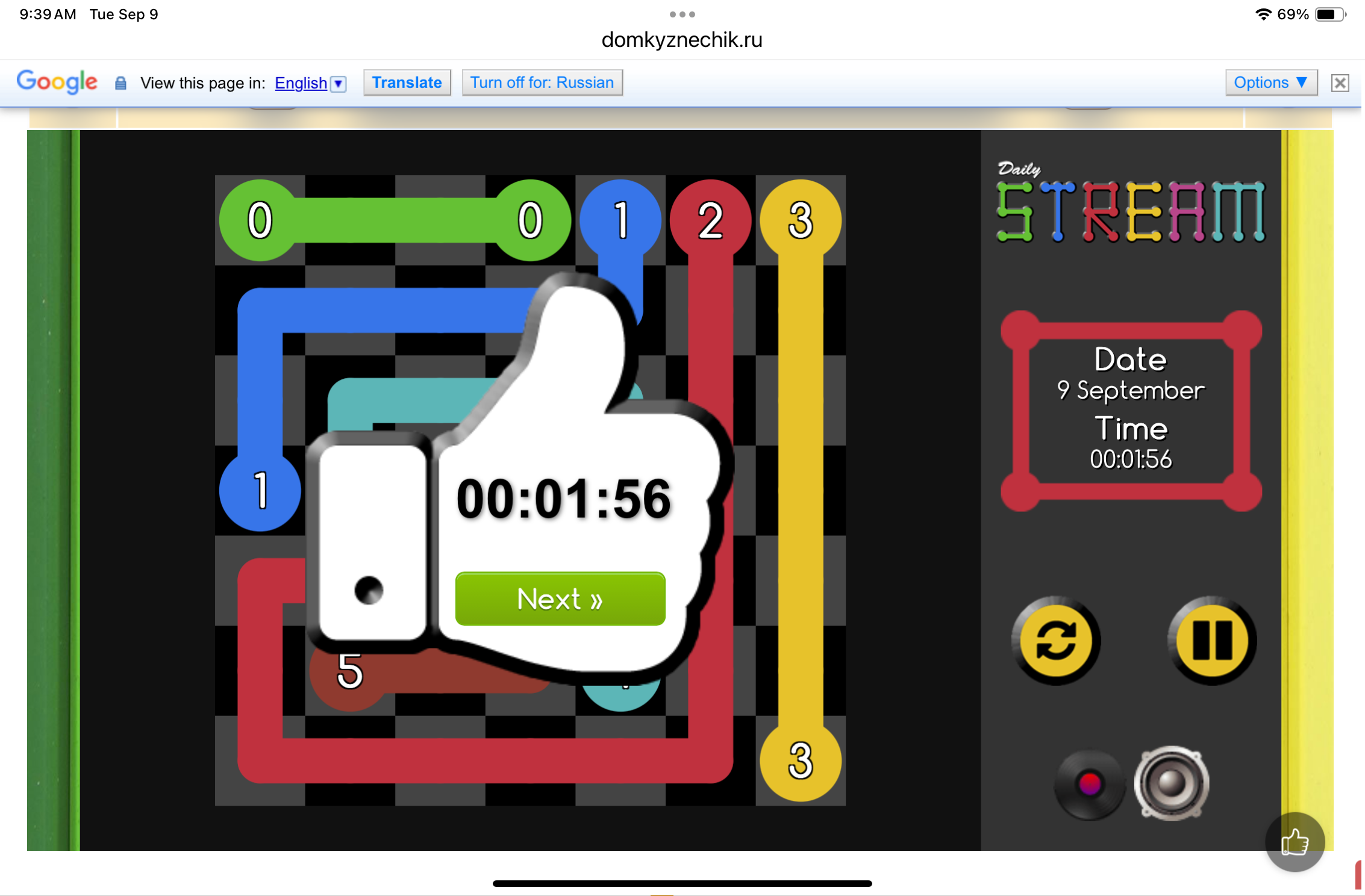Click the brown 5 node
This screenshot has width=1365, height=896.
[x=349, y=672]
